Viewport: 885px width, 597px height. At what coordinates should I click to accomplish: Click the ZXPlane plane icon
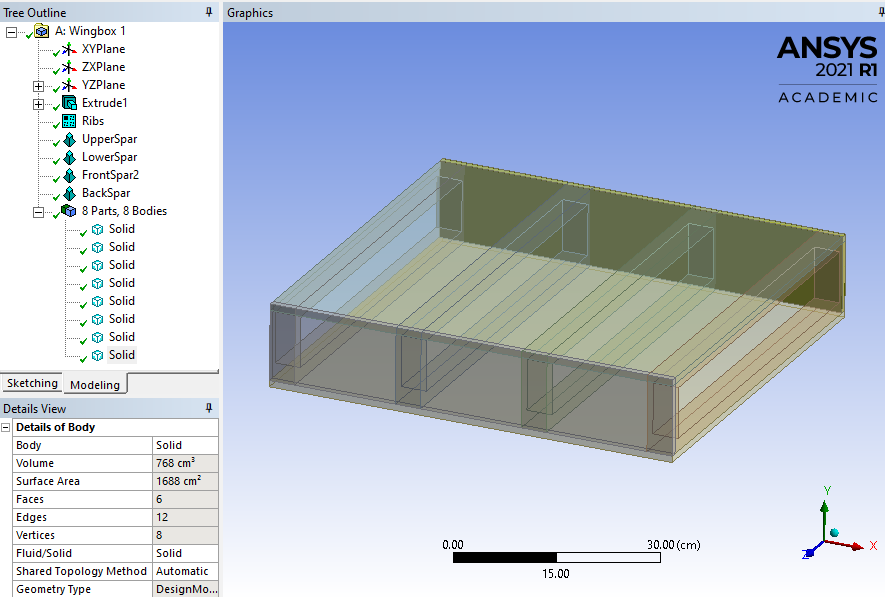point(69,67)
